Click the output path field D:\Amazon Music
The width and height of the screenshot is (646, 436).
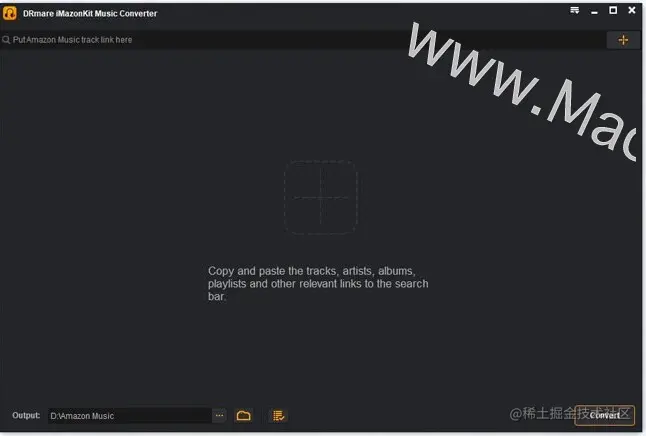(130, 416)
